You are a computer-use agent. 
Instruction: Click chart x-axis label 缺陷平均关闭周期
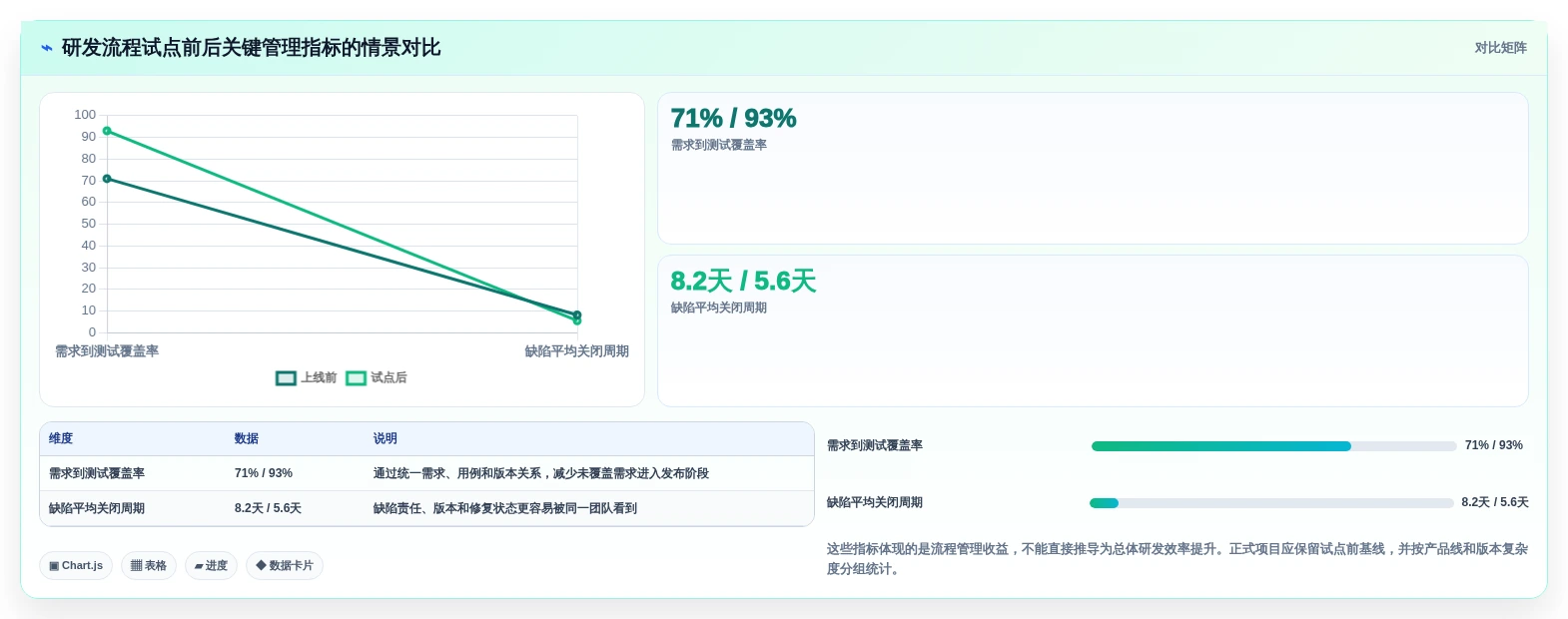[577, 351]
